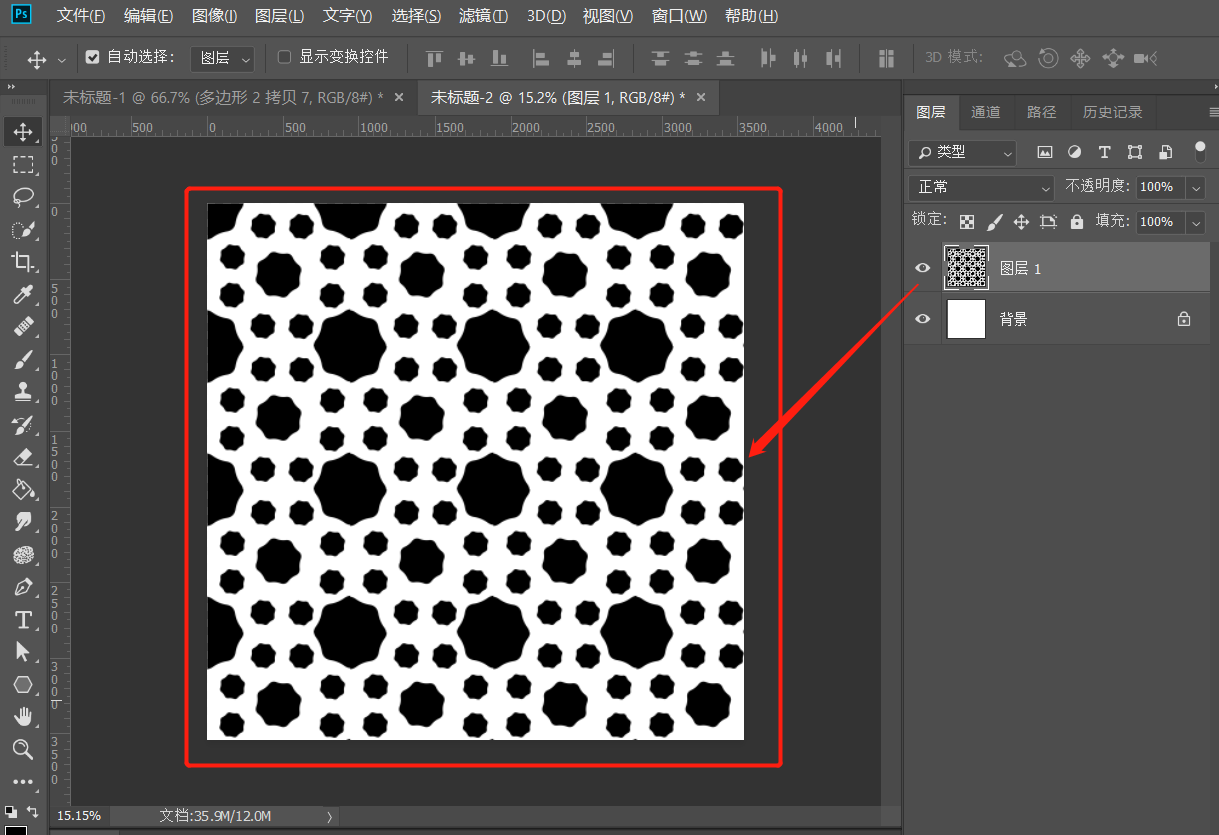Screen dimensions: 1219x835
Task: Open the blend mode 正常 dropdown
Action: (982, 187)
